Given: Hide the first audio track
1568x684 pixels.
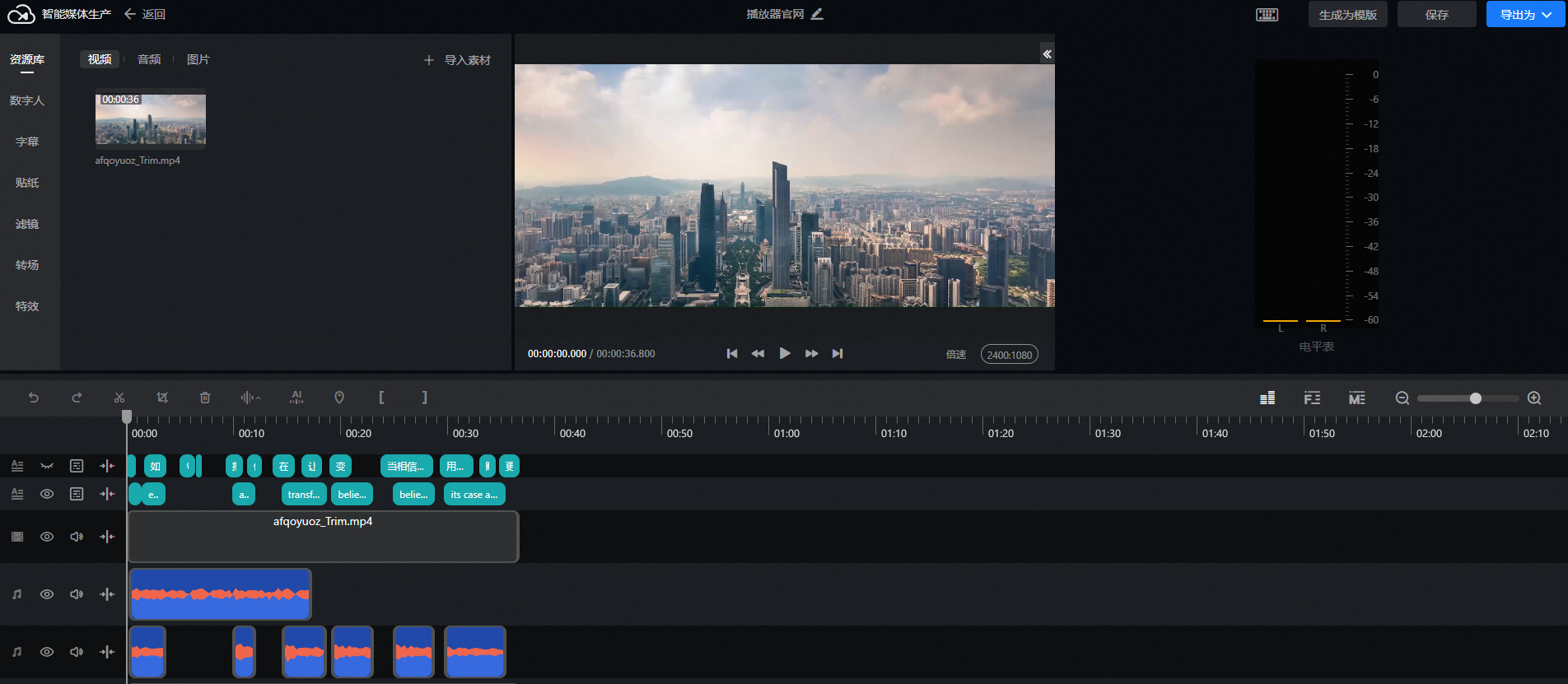Looking at the screenshot, I should [x=47, y=594].
